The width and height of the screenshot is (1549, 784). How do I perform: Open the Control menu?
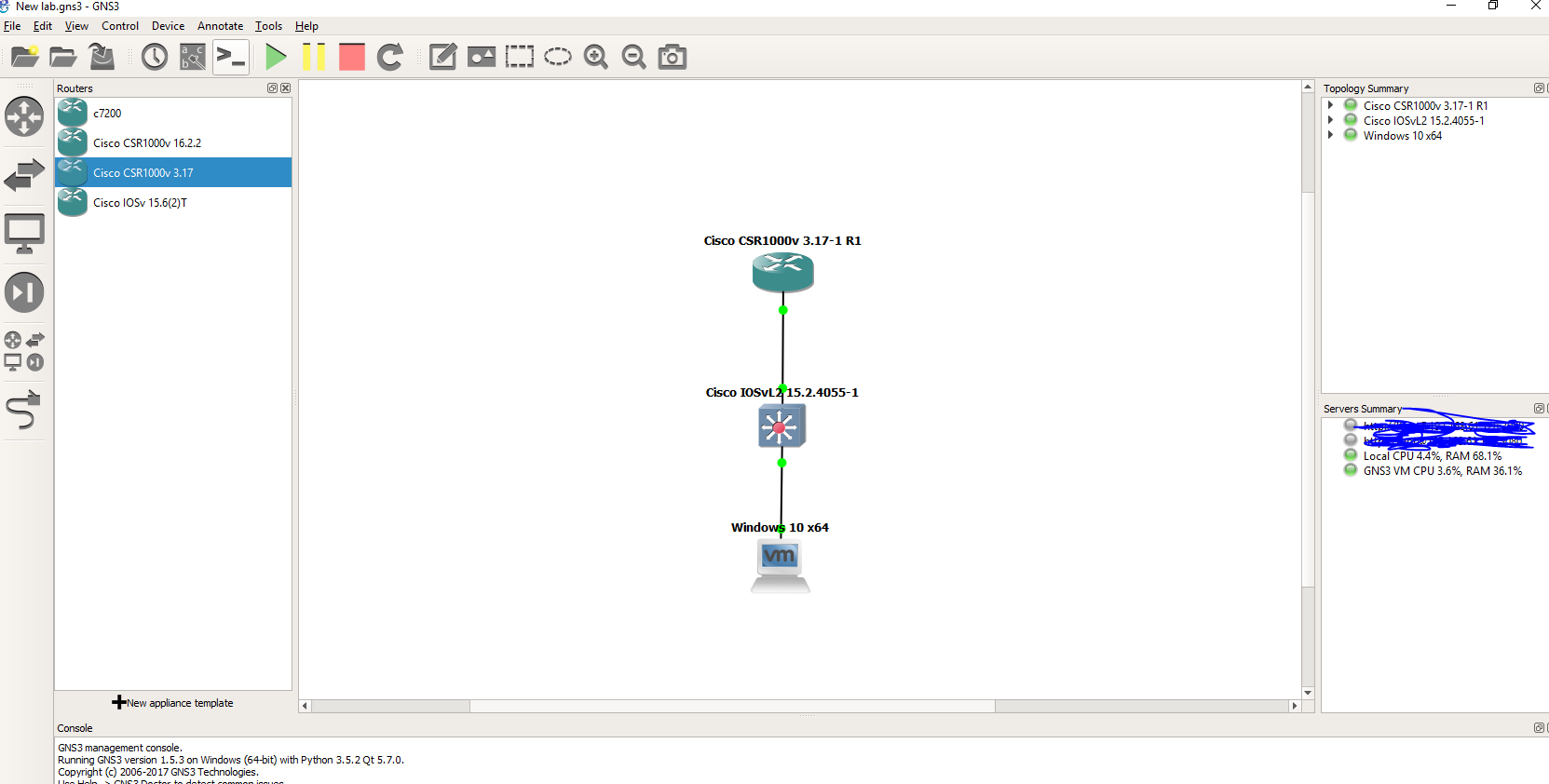tap(120, 26)
